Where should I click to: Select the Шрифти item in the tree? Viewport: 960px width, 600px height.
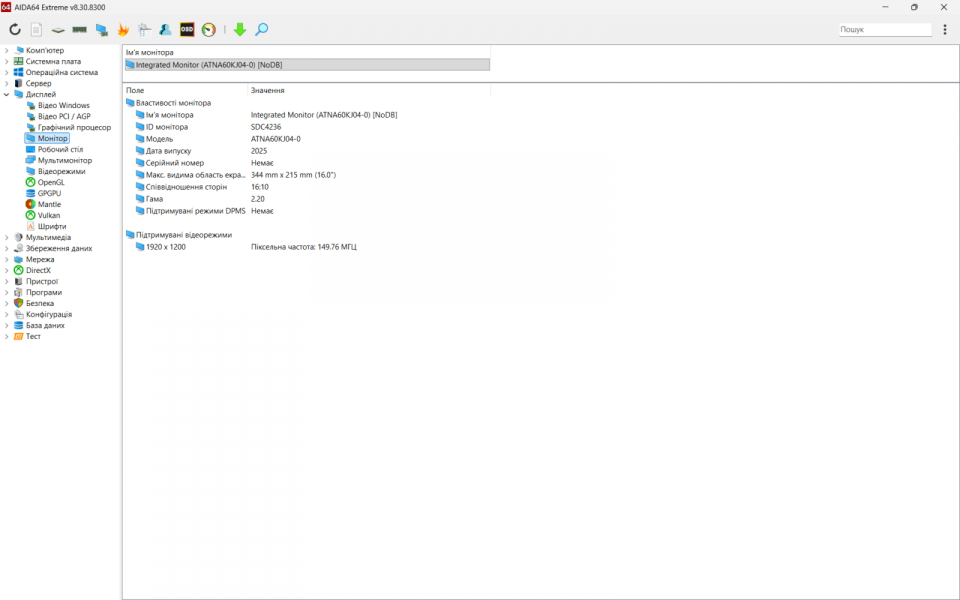[x=51, y=227]
